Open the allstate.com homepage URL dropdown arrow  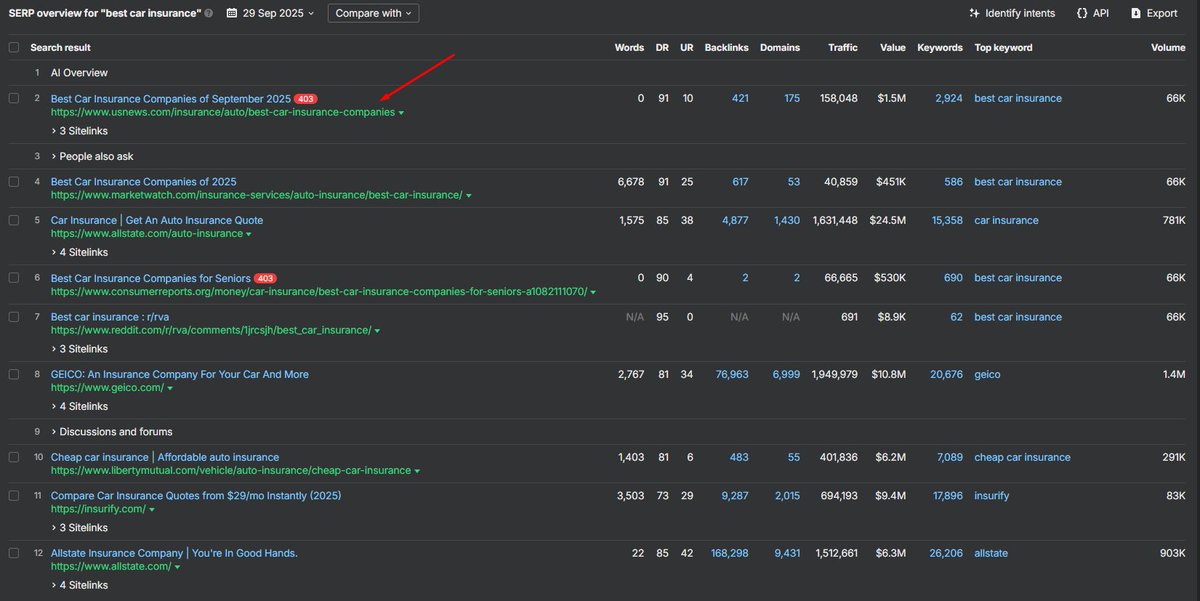[177, 567]
